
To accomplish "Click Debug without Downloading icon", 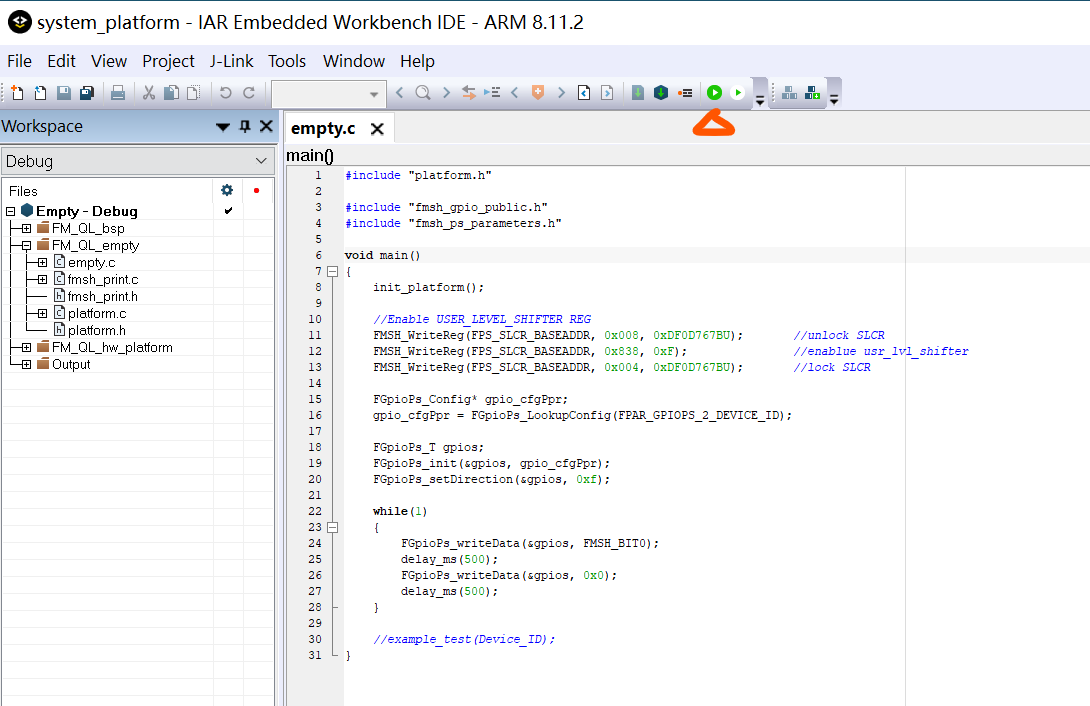I will (x=738, y=93).
